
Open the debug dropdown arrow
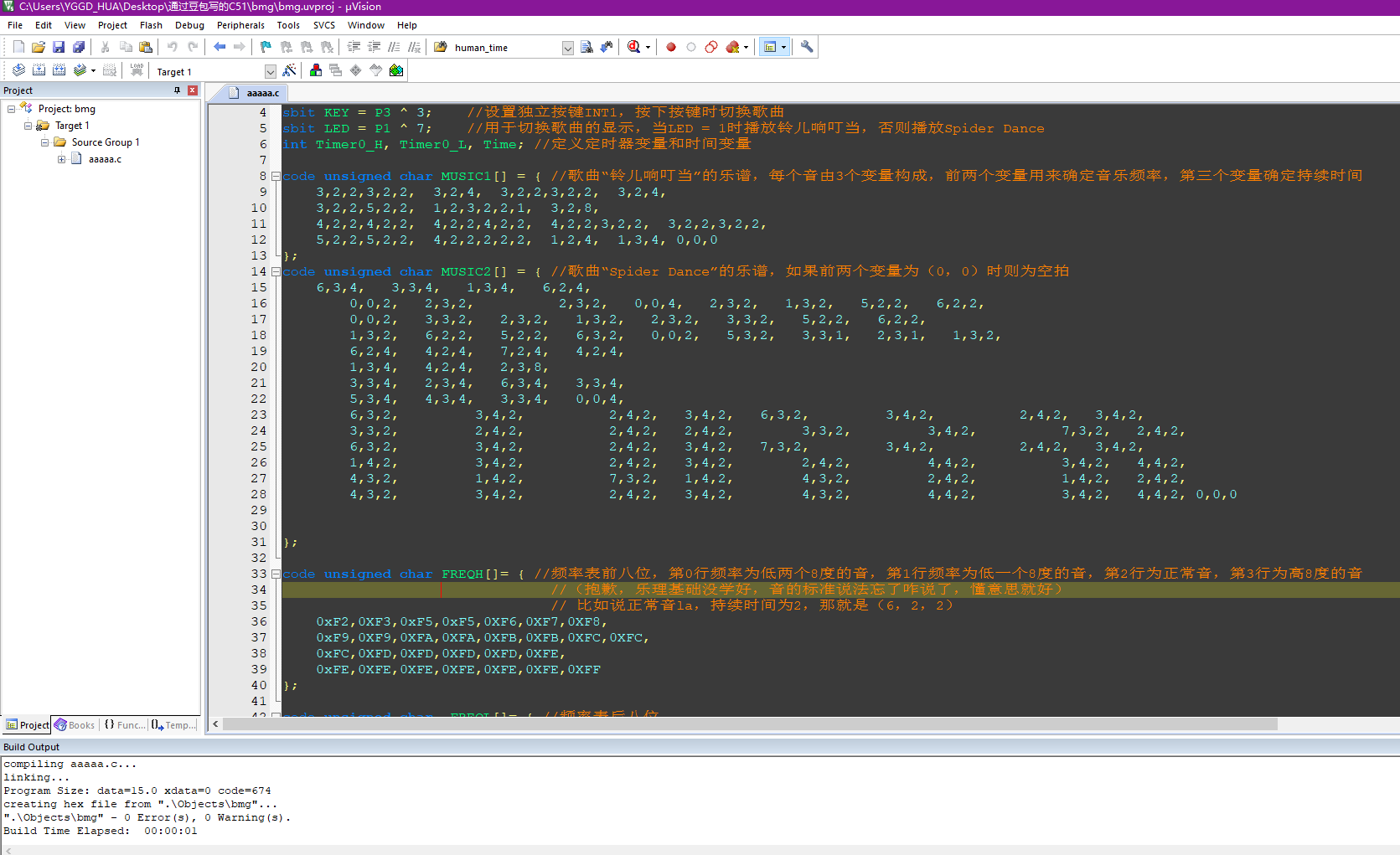648,48
